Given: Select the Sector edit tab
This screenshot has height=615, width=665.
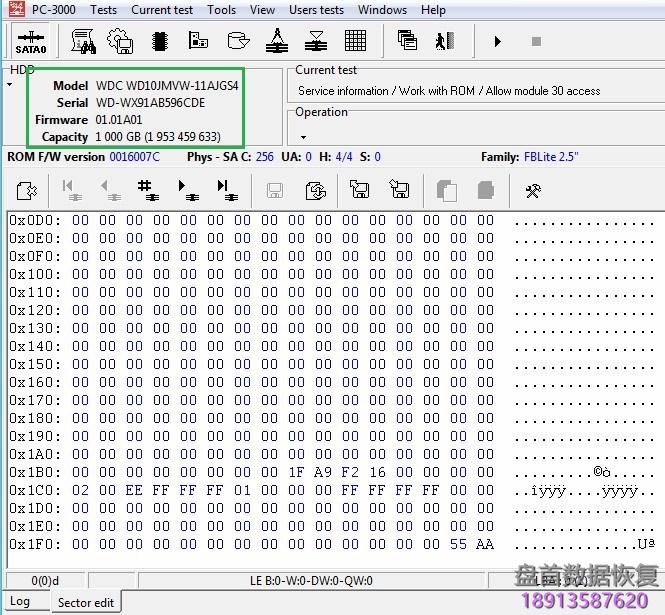Looking at the screenshot, I should point(85,602).
